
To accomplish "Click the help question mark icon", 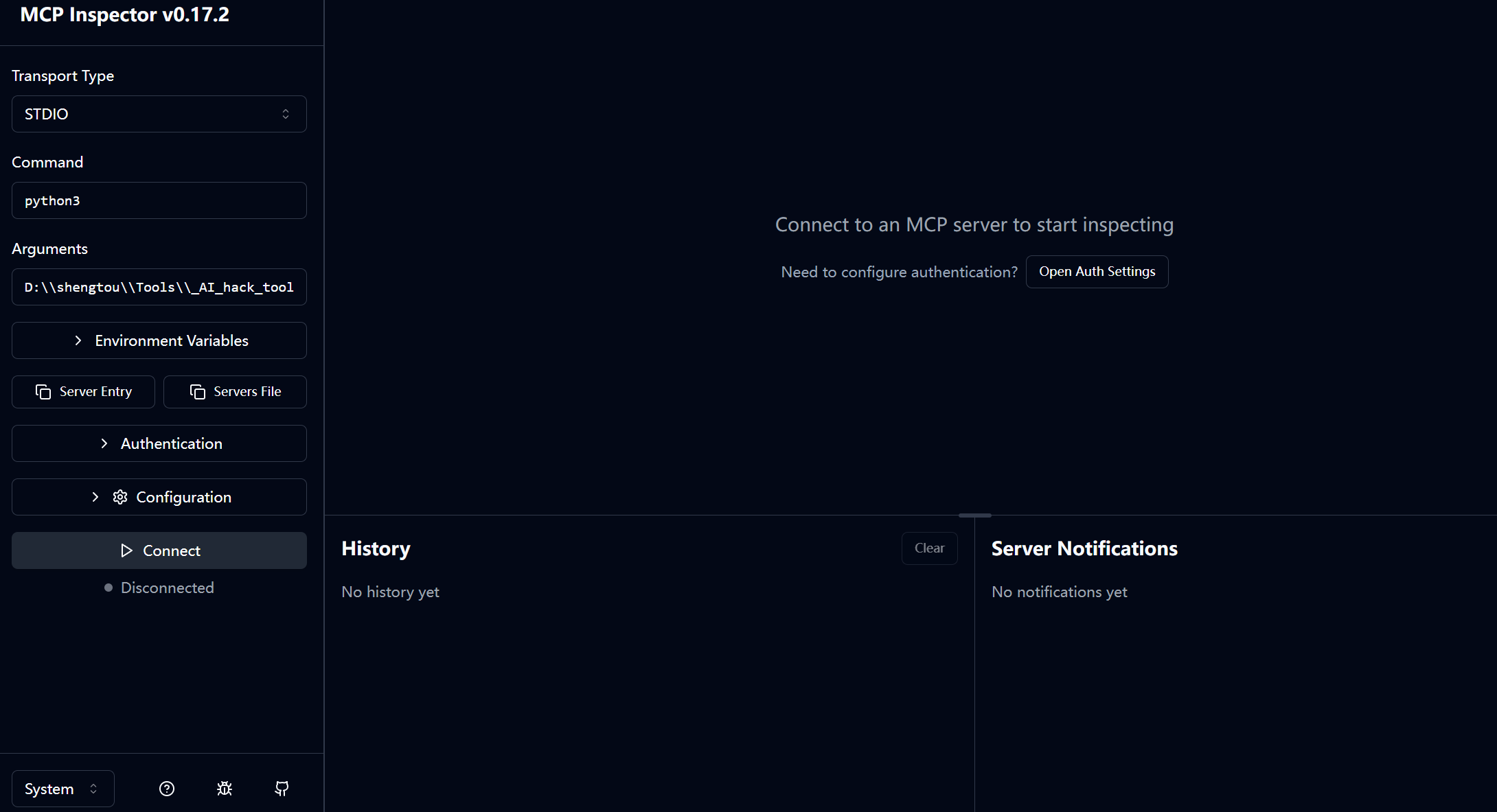I will click(x=167, y=789).
